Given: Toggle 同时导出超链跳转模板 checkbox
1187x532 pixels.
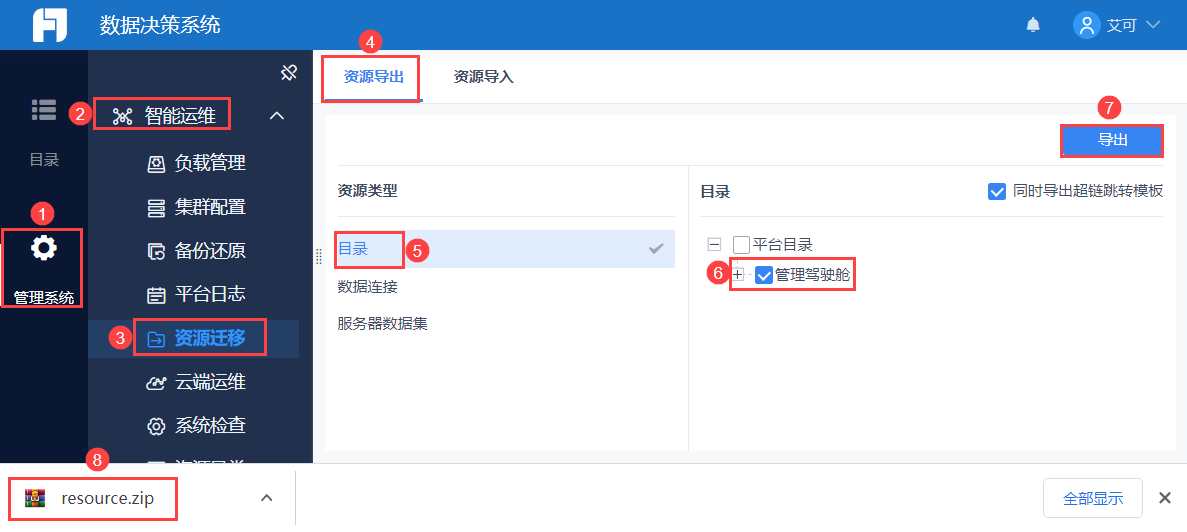Looking at the screenshot, I should 997,191.
